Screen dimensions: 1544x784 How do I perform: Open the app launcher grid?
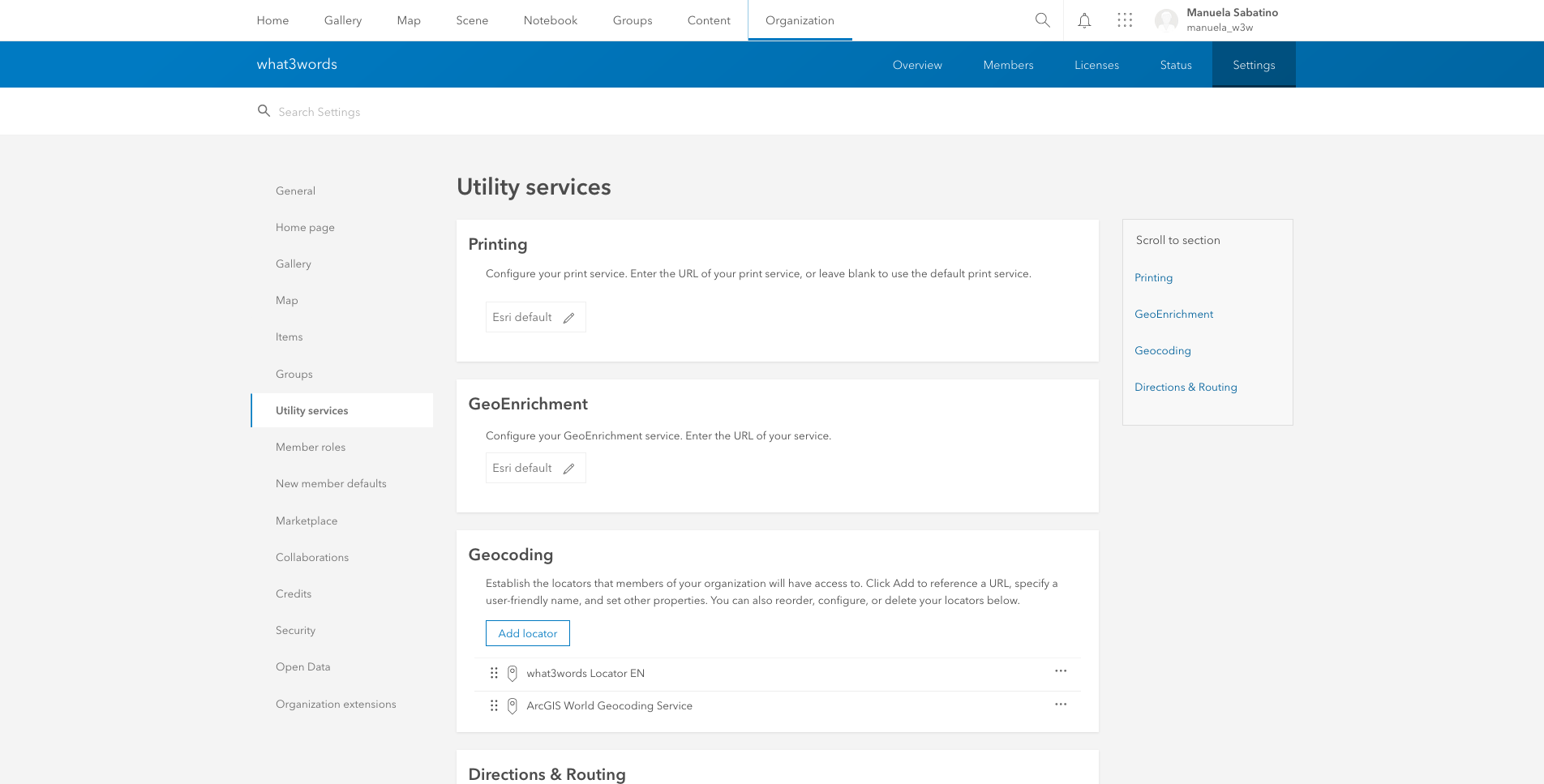pos(1125,20)
